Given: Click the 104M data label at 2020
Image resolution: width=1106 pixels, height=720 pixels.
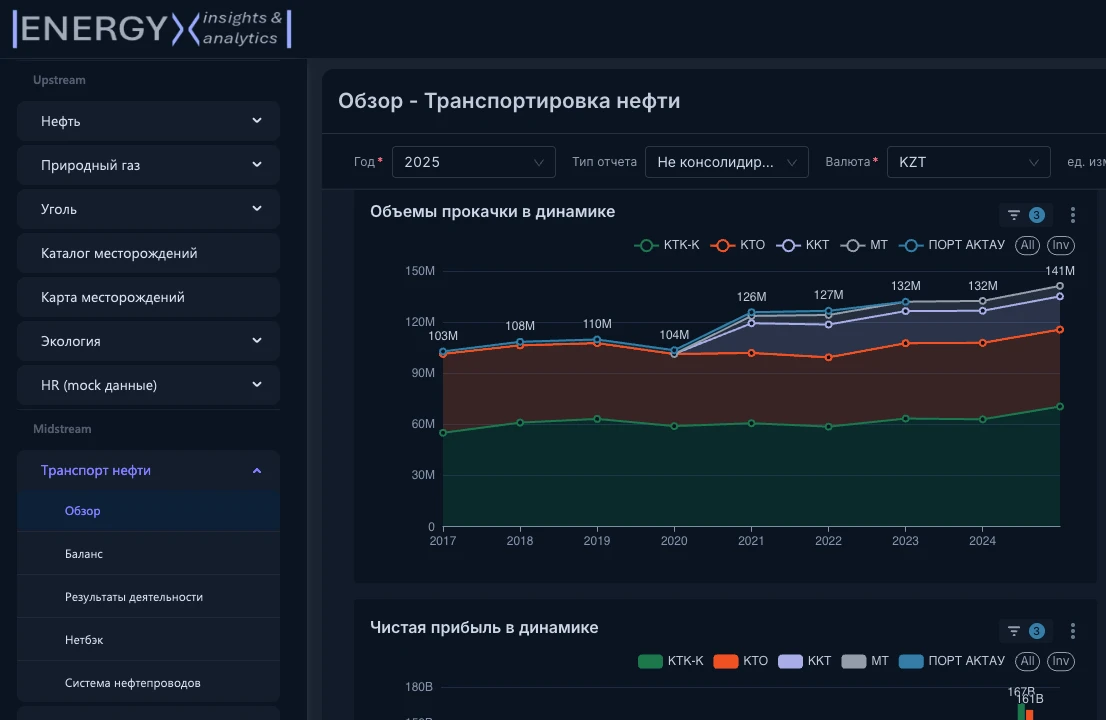Looking at the screenshot, I should (674, 335).
